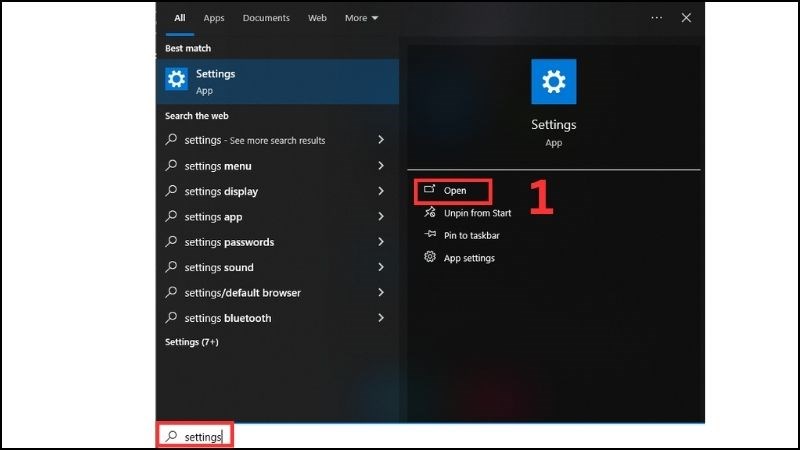Click the Settings gear icon in Best match
Image resolution: width=800 pixels, height=450 pixels.
tap(177, 79)
